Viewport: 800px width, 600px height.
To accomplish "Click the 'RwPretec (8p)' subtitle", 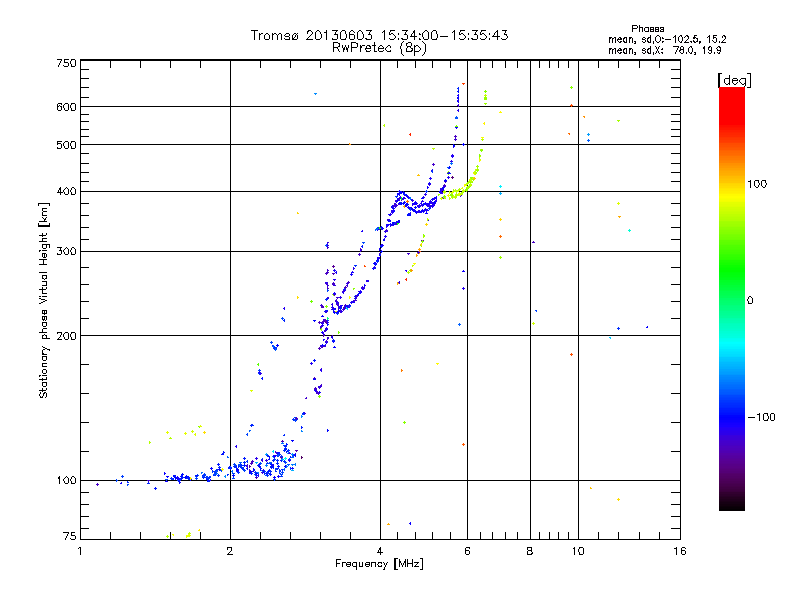I will point(379,48).
